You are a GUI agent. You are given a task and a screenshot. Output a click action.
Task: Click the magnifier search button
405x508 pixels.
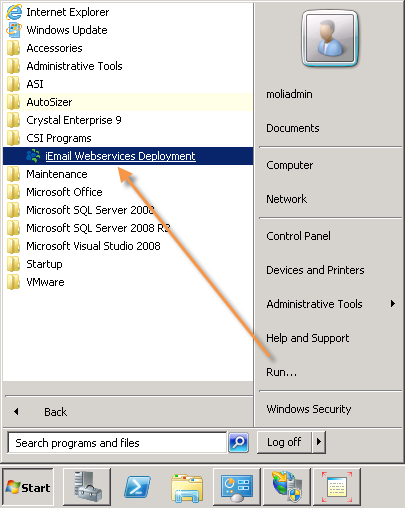coord(238,442)
